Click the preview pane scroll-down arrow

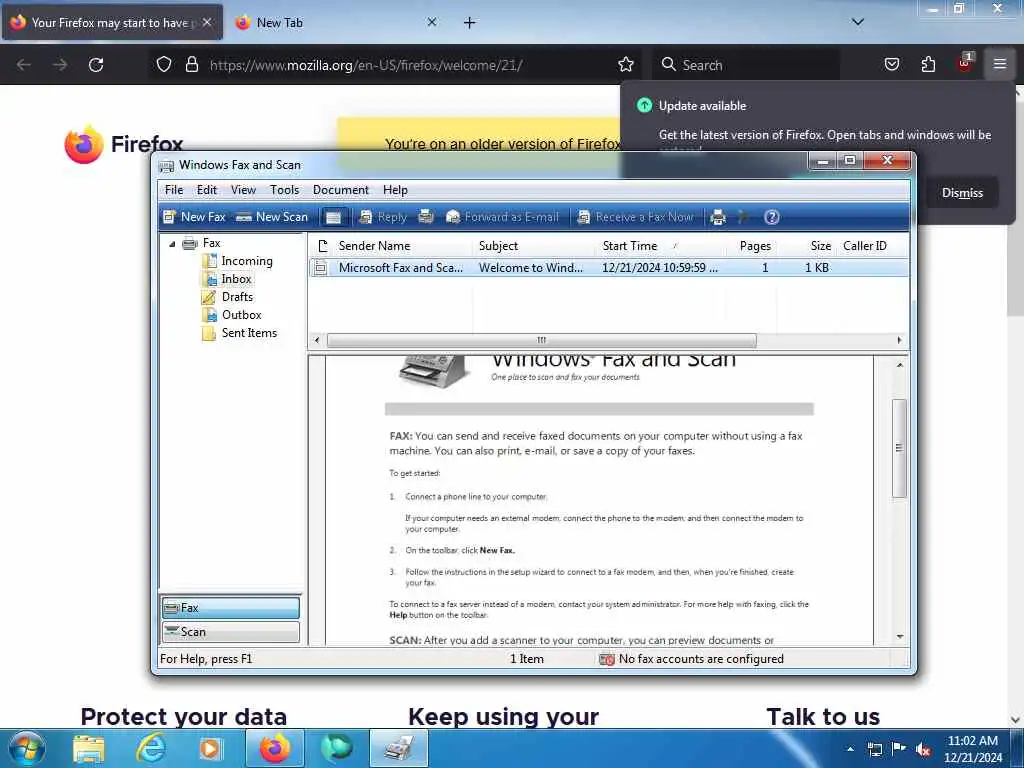(x=900, y=636)
